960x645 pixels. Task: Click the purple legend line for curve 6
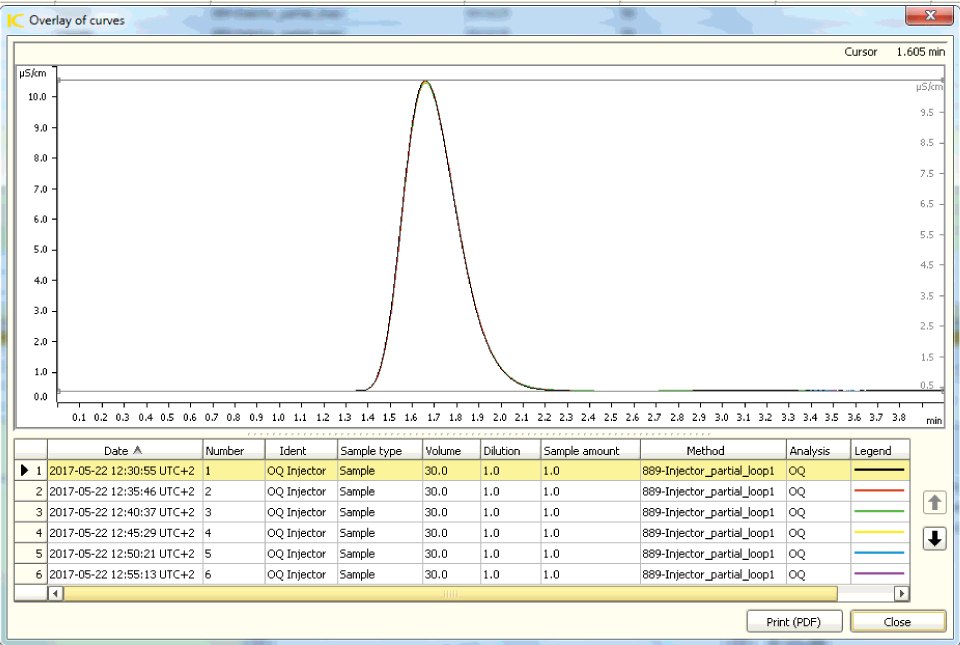pos(878,574)
